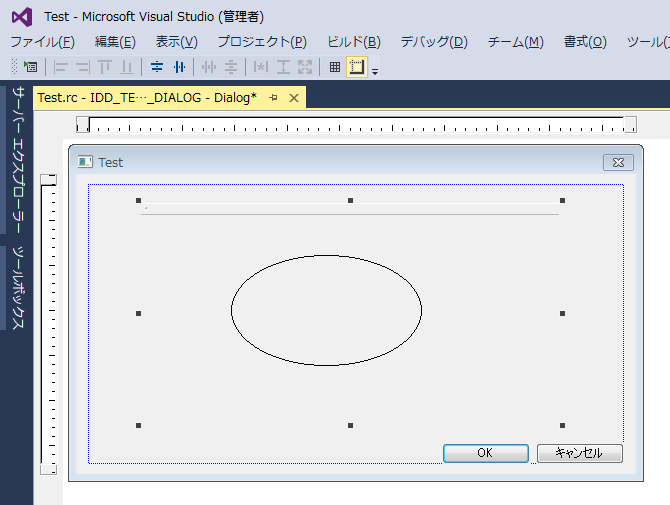670x505 pixels.
Task: Click the Space Down toolbar icon
Action: (x=231, y=67)
